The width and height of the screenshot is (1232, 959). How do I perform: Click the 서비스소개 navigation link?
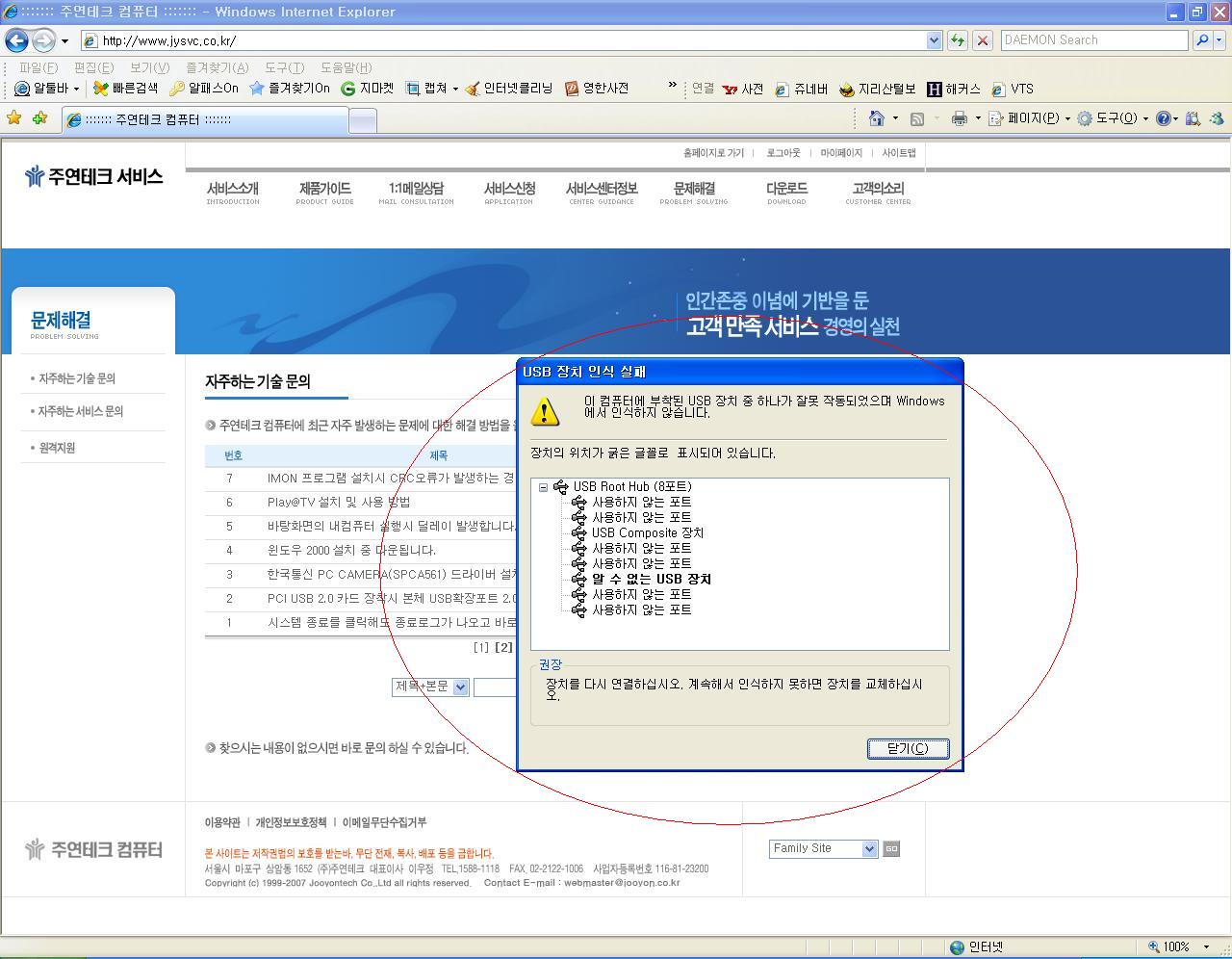click(x=233, y=193)
